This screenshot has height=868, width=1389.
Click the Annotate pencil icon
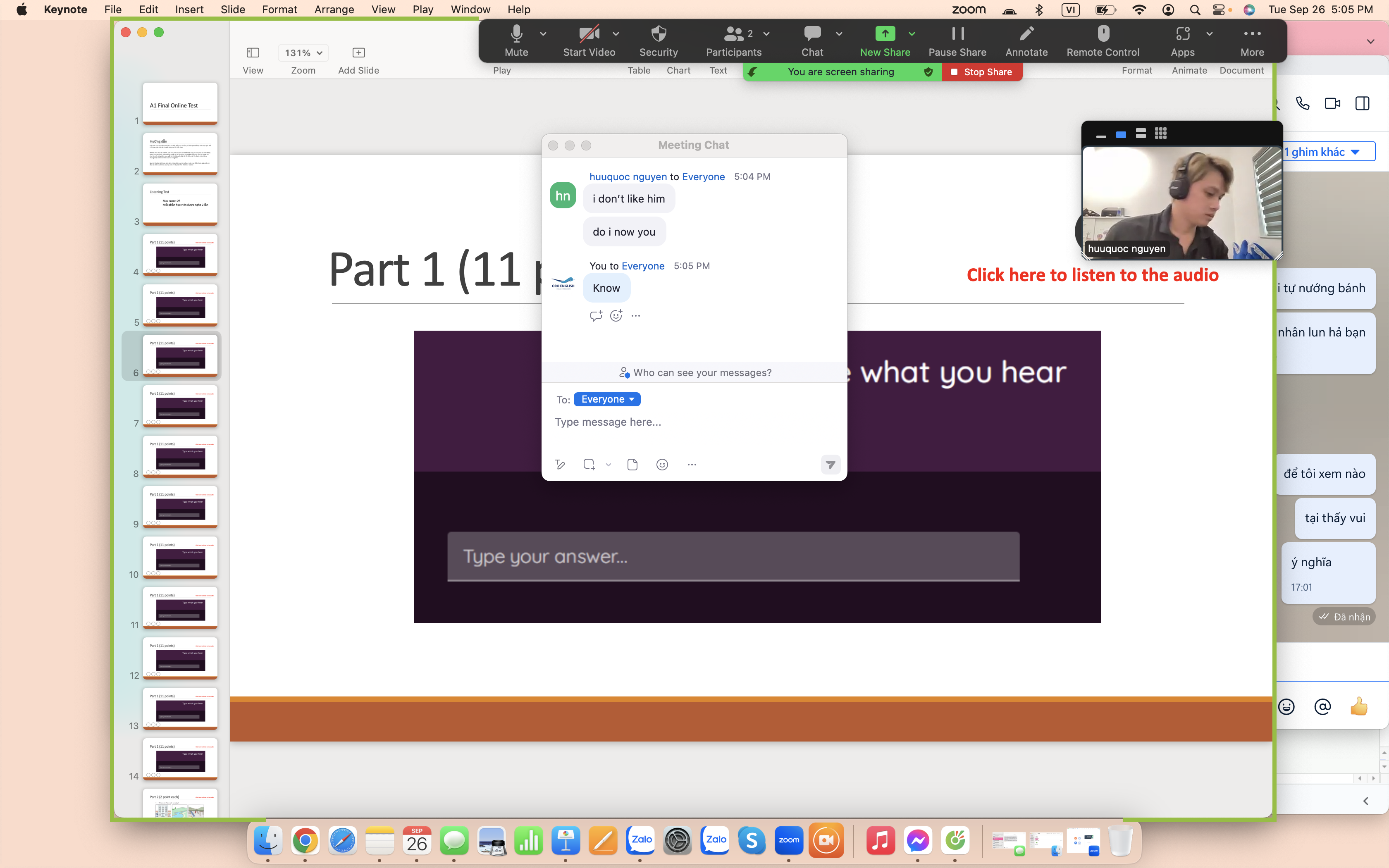tap(1026, 34)
